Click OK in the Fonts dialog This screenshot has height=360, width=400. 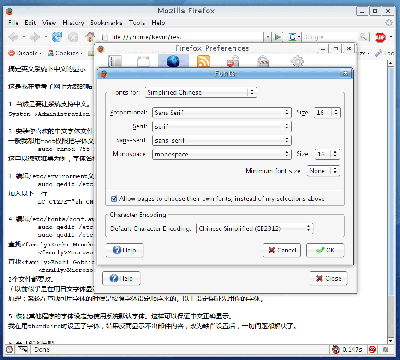click(x=325, y=250)
